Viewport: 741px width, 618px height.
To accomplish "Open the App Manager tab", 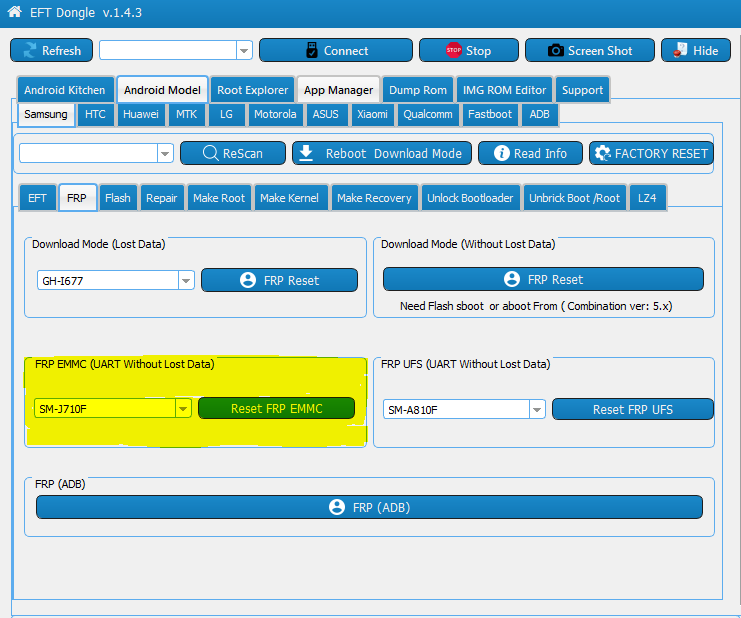I will tap(338, 90).
